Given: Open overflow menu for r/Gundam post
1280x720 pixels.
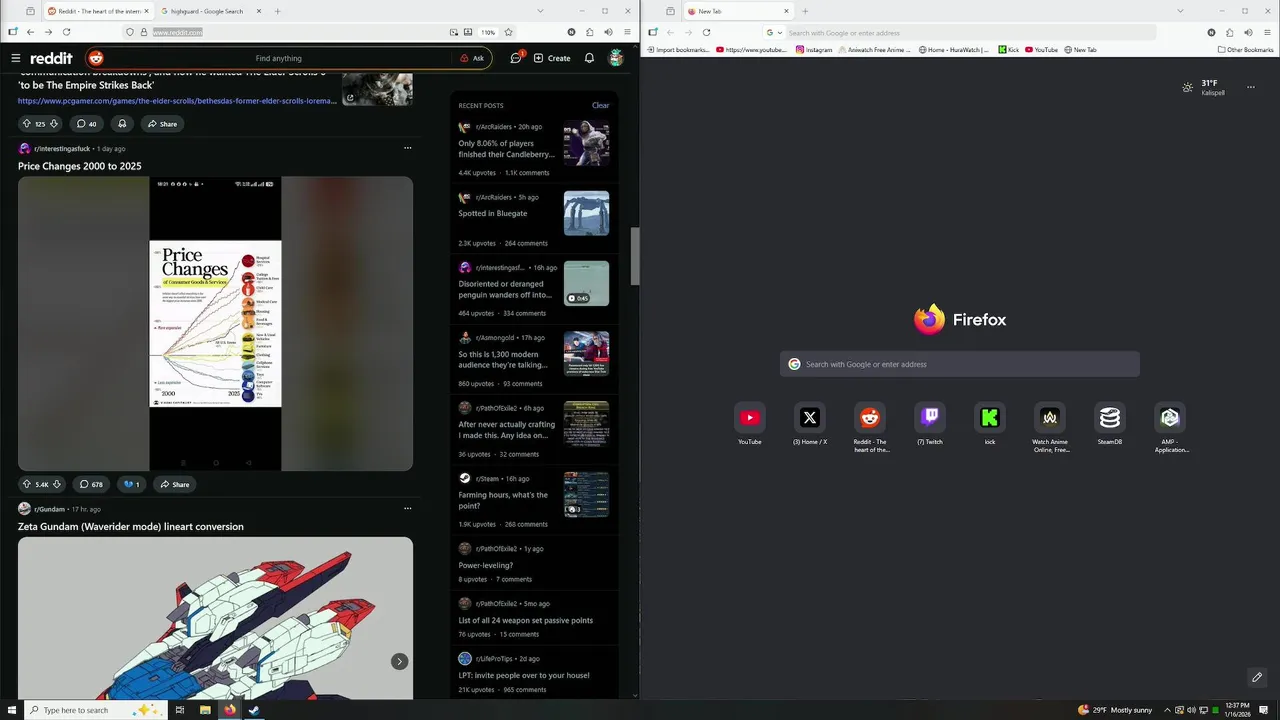Looking at the screenshot, I should (407, 508).
